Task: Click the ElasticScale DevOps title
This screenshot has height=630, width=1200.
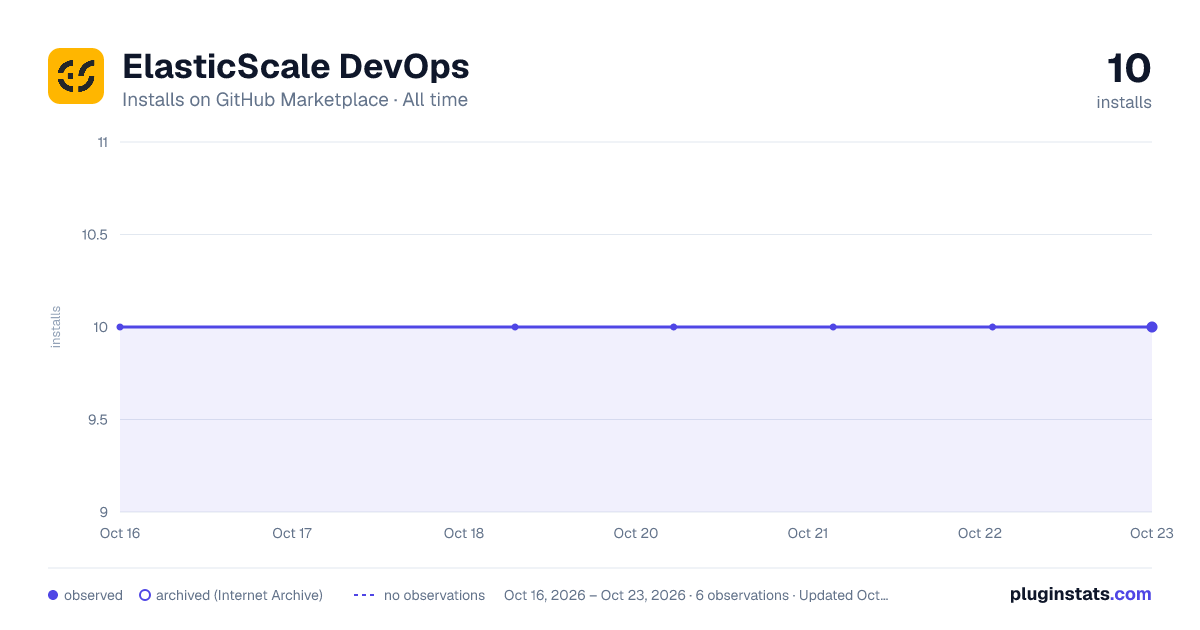Action: (x=296, y=67)
